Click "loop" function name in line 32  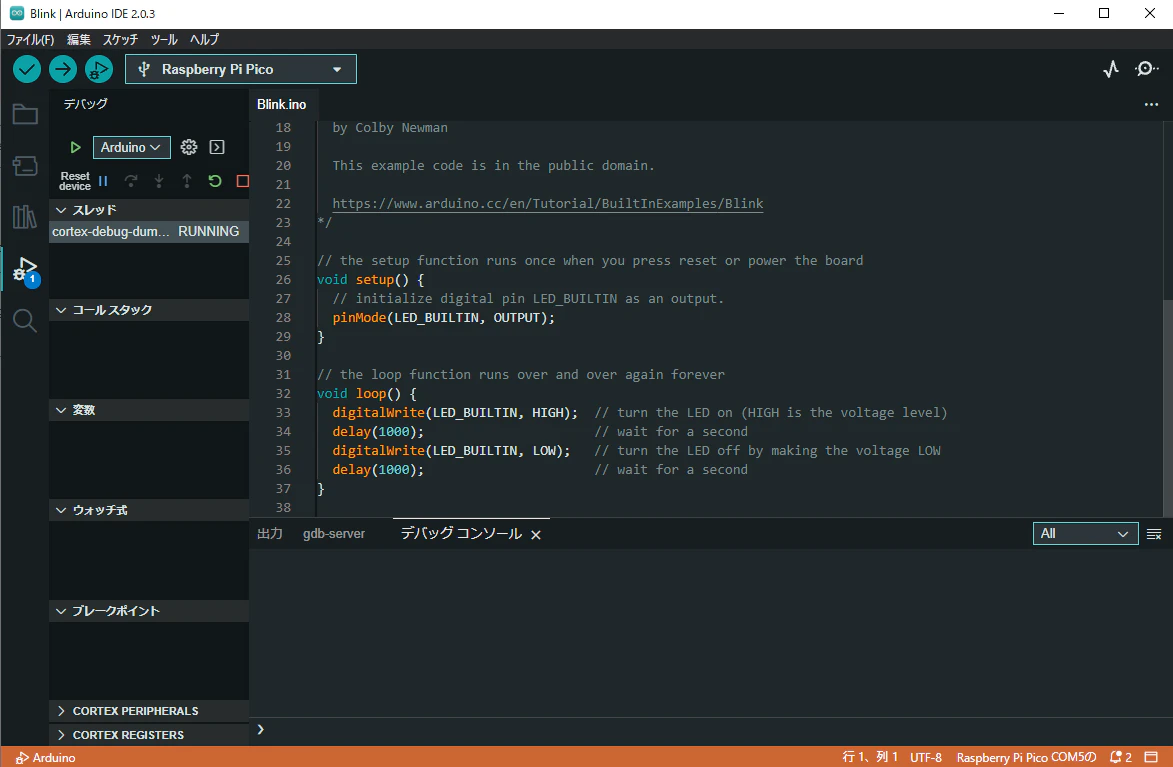371,394
